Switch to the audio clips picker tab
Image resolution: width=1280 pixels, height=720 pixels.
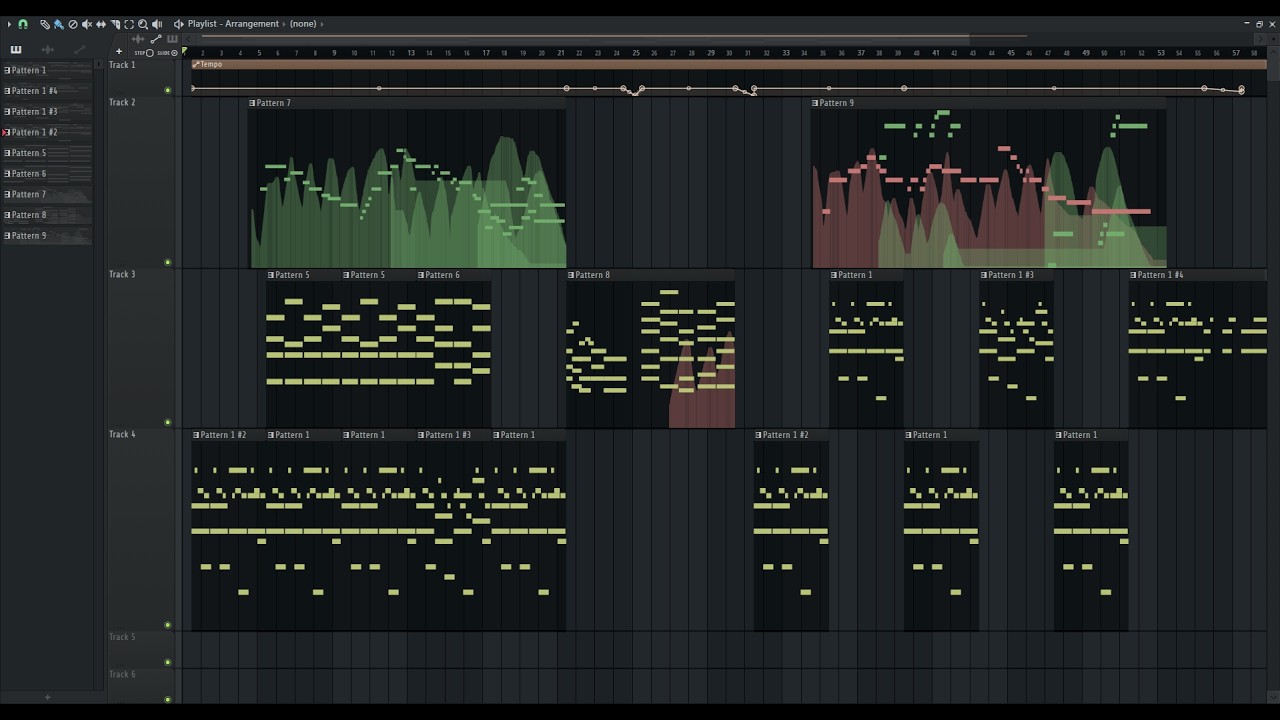click(x=47, y=50)
